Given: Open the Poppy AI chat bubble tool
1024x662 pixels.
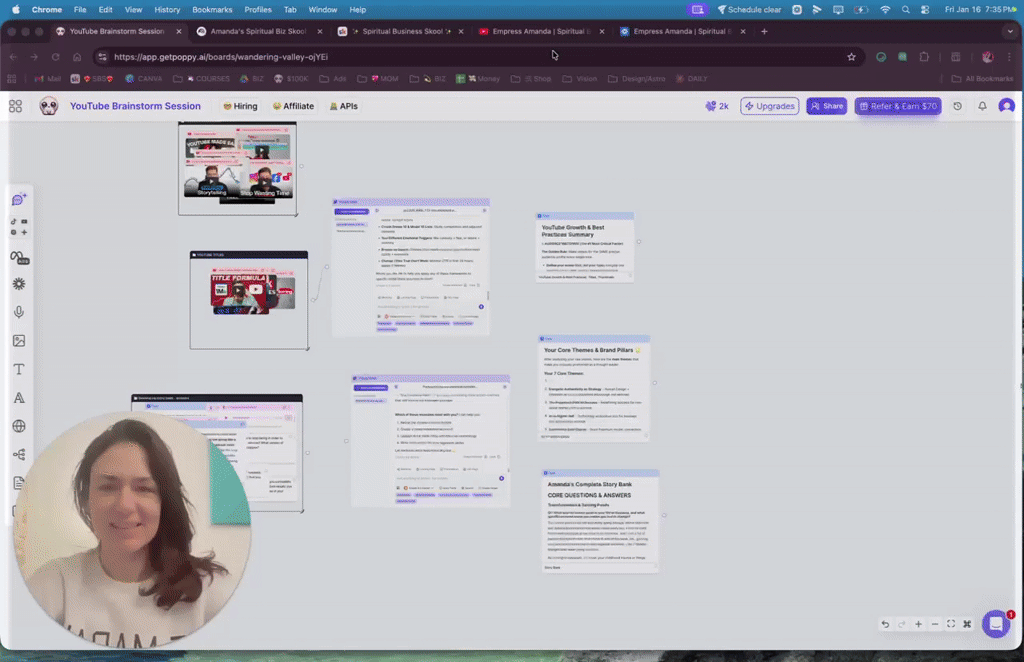Looking at the screenshot, I should 18,200.
